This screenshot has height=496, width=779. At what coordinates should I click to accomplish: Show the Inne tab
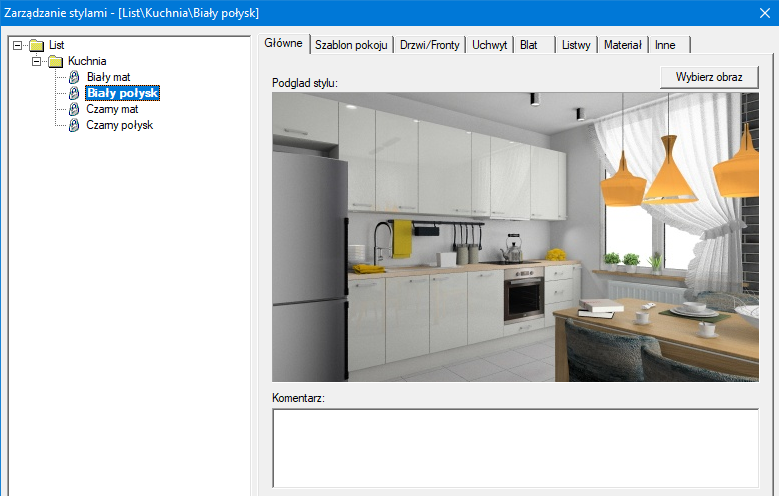(x=665, y=45)
